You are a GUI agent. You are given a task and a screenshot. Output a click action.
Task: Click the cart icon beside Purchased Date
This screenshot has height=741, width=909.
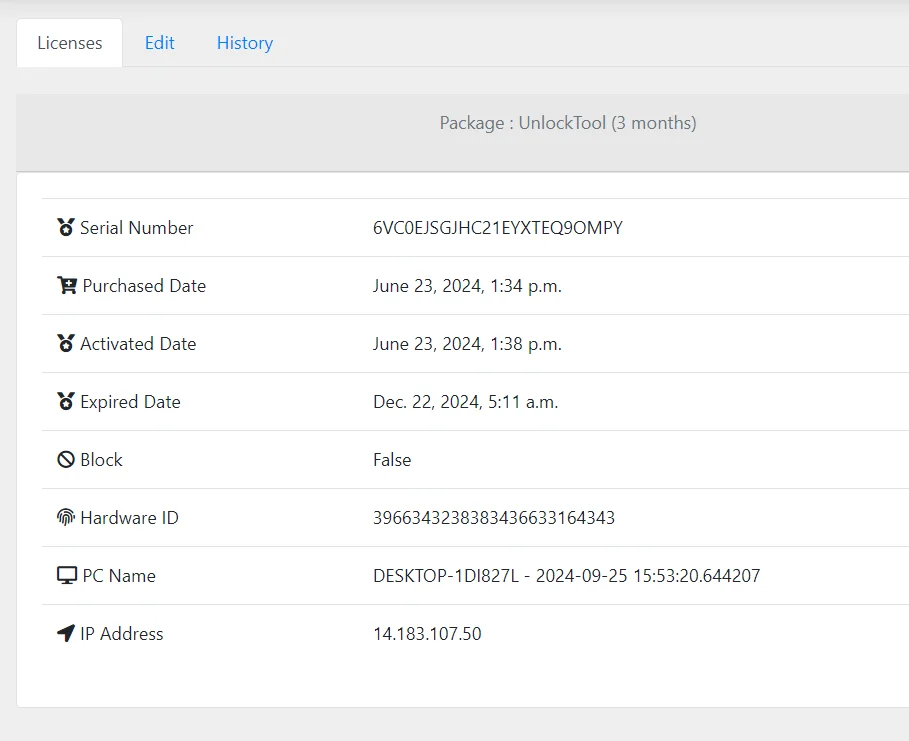(67, 285)
